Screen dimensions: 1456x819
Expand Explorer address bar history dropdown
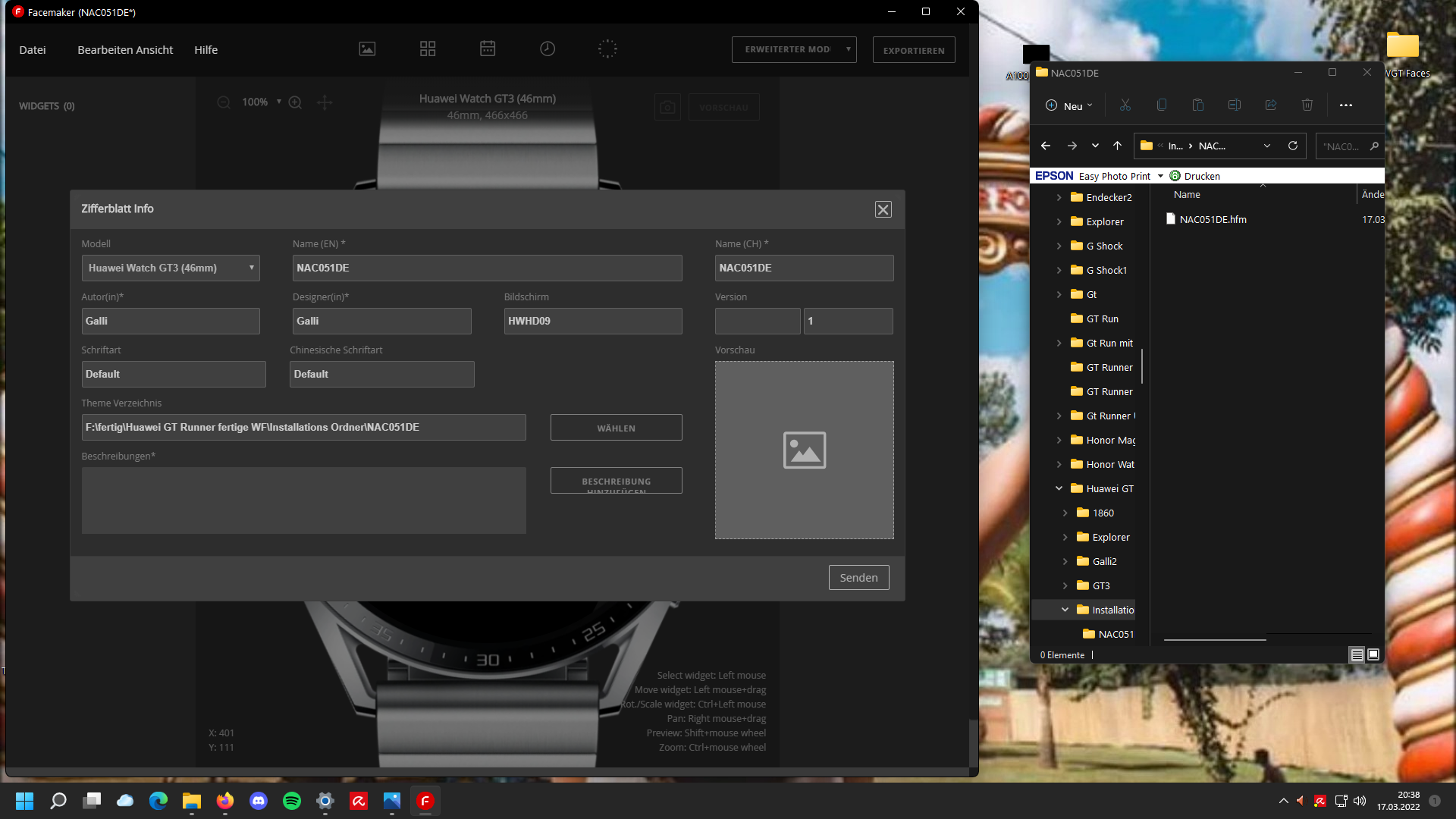pyautogui.click(x=1267, y=146)
